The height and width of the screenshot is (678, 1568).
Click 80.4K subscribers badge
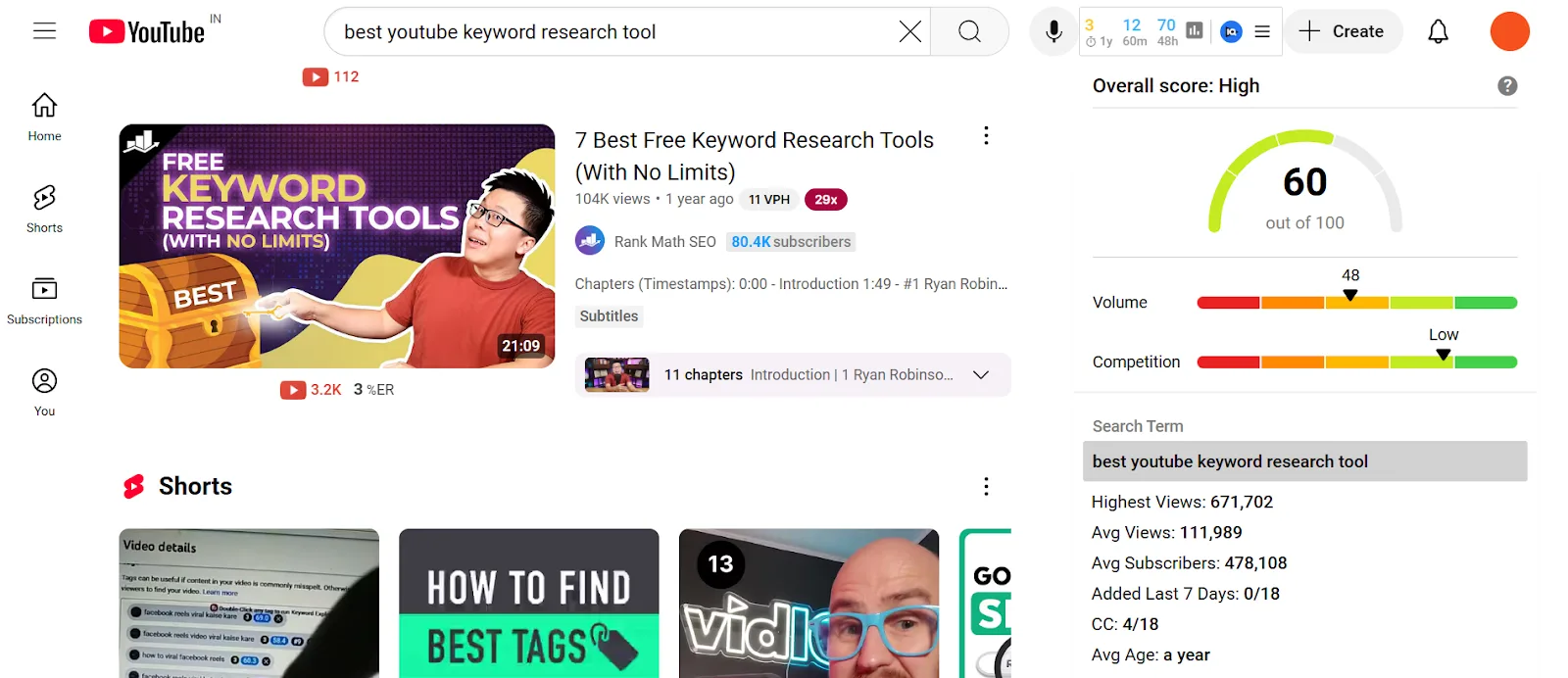click(x=791, y=242)
